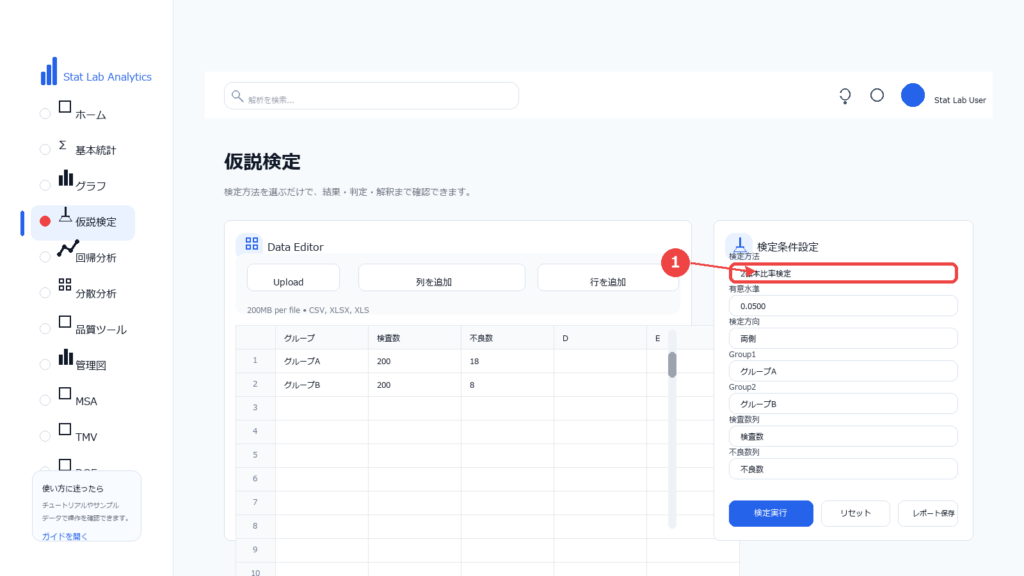Click the 不良数 cell with value 8
The image size is (1024, 576).
point(507,385)
